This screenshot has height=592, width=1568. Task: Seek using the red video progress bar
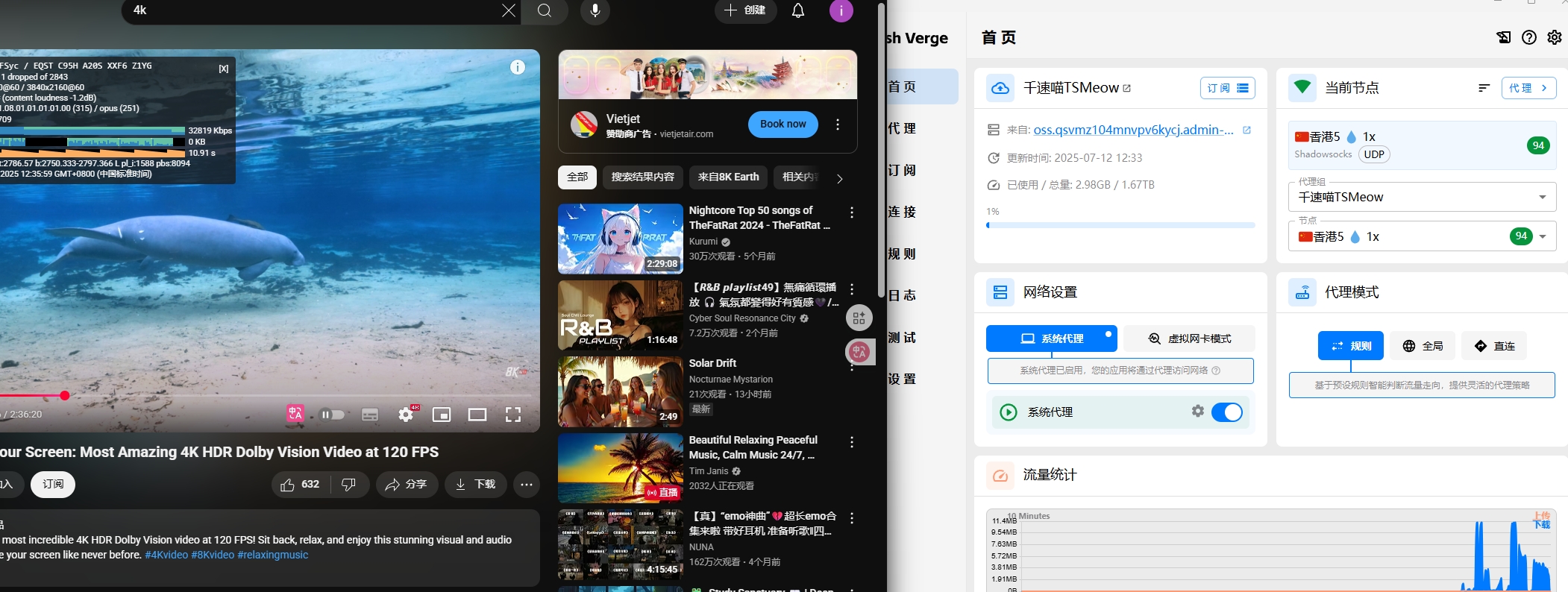(x=266, y=395)
